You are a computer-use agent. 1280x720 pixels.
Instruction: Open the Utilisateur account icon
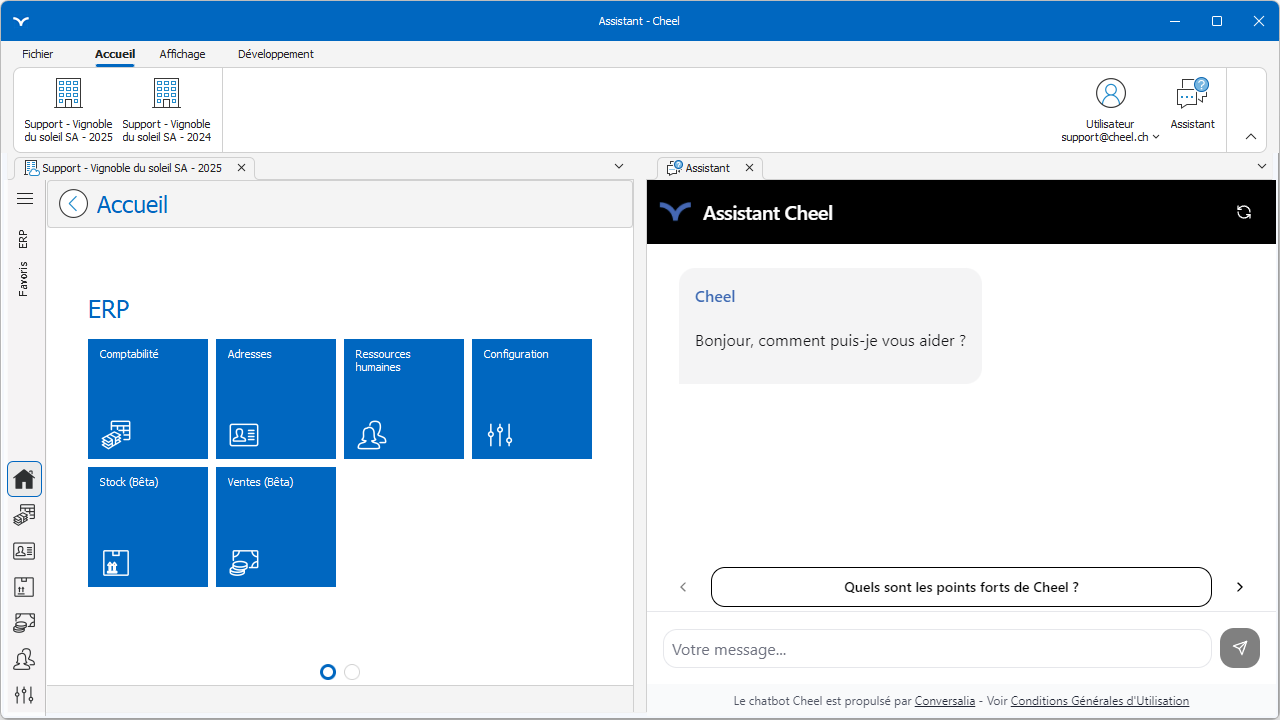[1110, 94]
